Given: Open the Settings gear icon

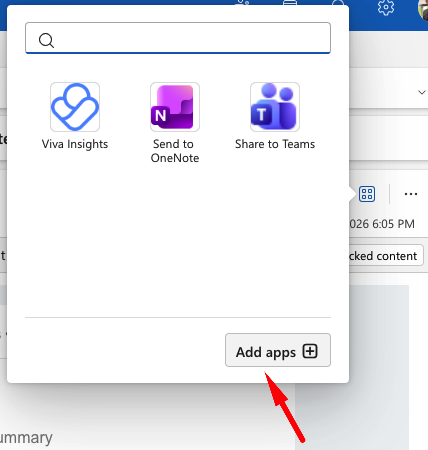Looking at the screenshot, I should tap(386, 7).
